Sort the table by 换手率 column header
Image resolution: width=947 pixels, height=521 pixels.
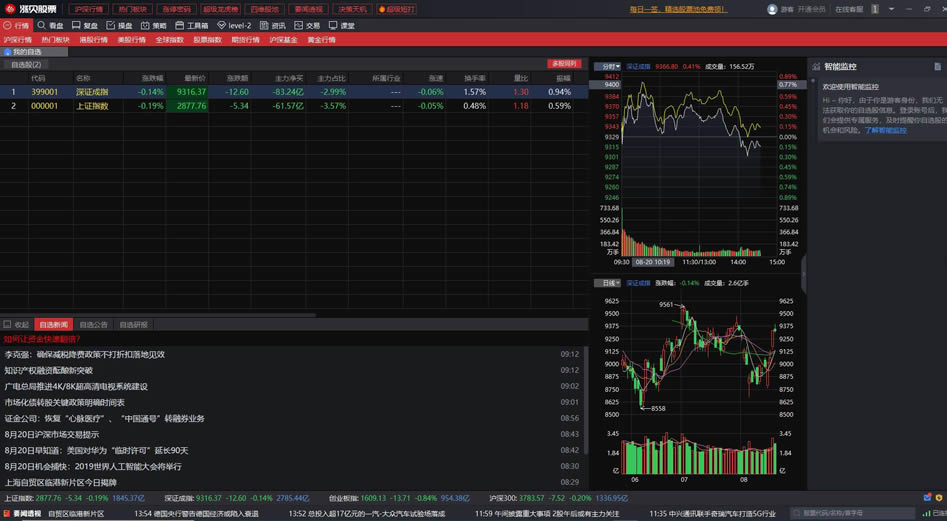pos(475,78)
